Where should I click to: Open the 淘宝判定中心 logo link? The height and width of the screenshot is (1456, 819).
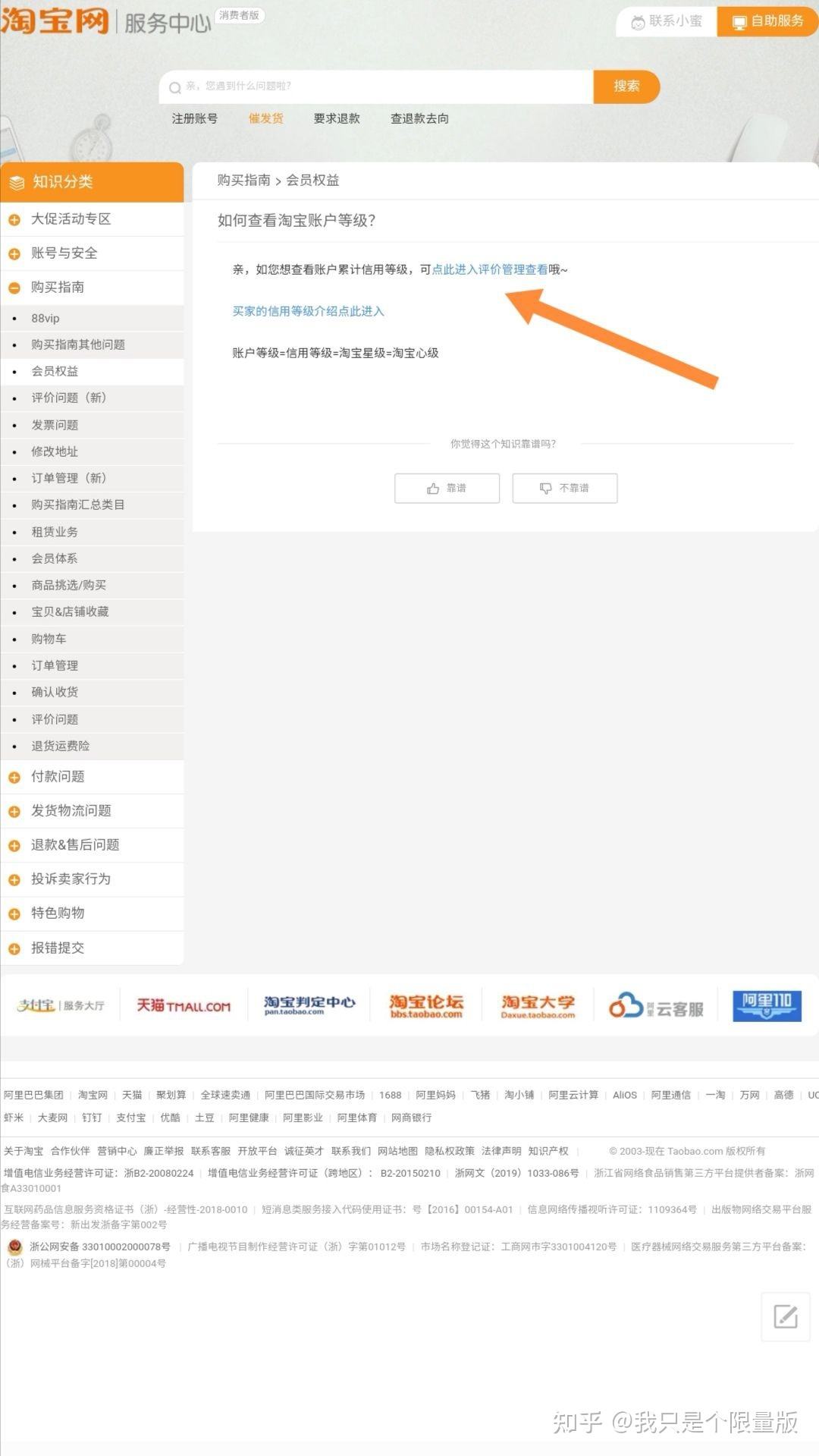pyautogui.click(x=309, y=1005)
